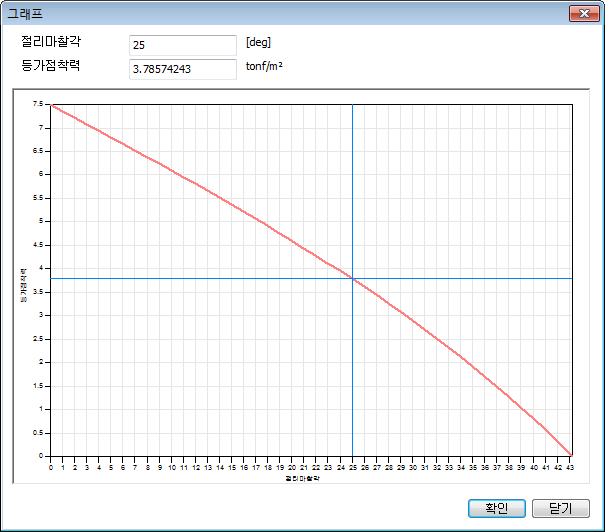
Task: Click the 절리마찰각 label above the graph
Action: pyautogui.click(x=50, y=43)
